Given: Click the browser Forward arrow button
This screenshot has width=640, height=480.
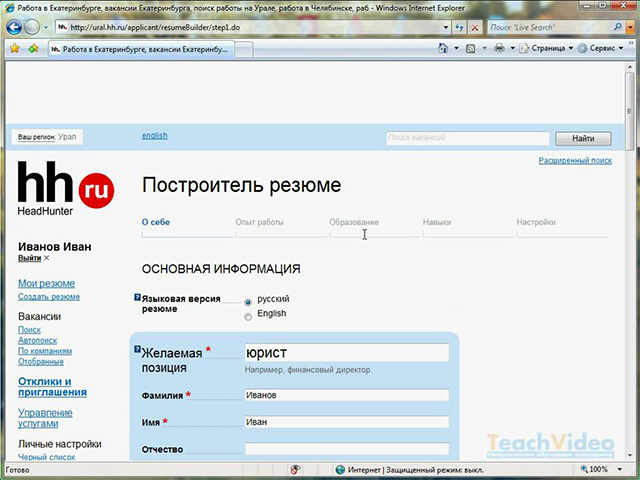Looking at the screenshot, I should 32,27.
